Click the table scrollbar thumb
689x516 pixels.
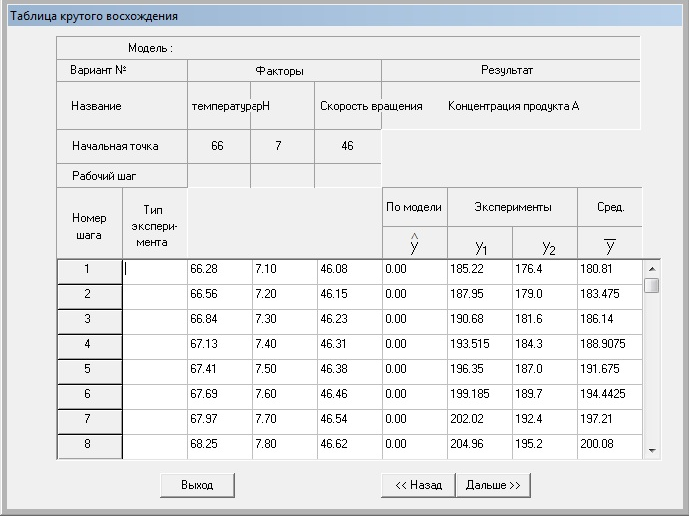(652, 285)
